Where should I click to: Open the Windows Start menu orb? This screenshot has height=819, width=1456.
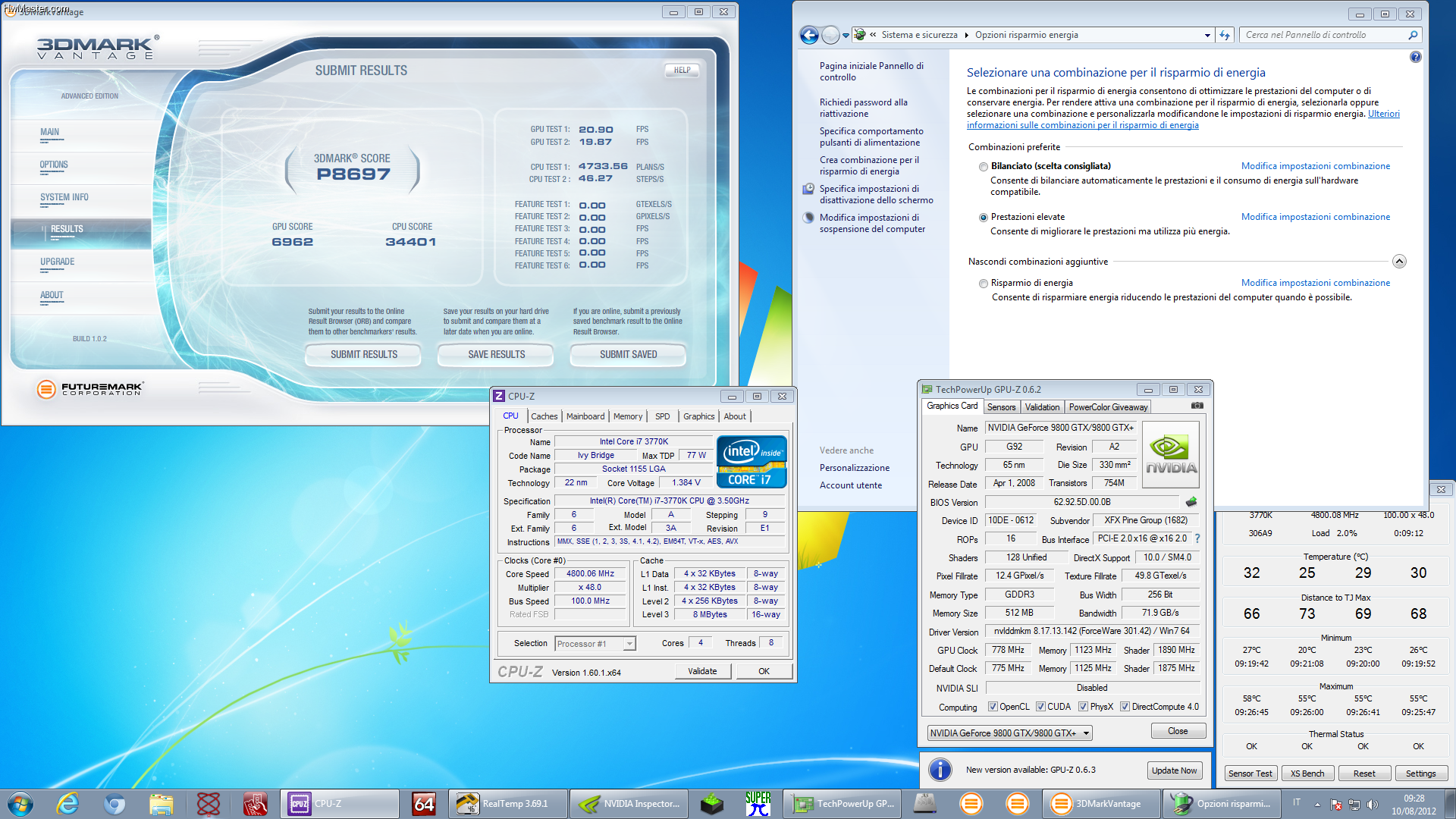[x=20, y=804]
